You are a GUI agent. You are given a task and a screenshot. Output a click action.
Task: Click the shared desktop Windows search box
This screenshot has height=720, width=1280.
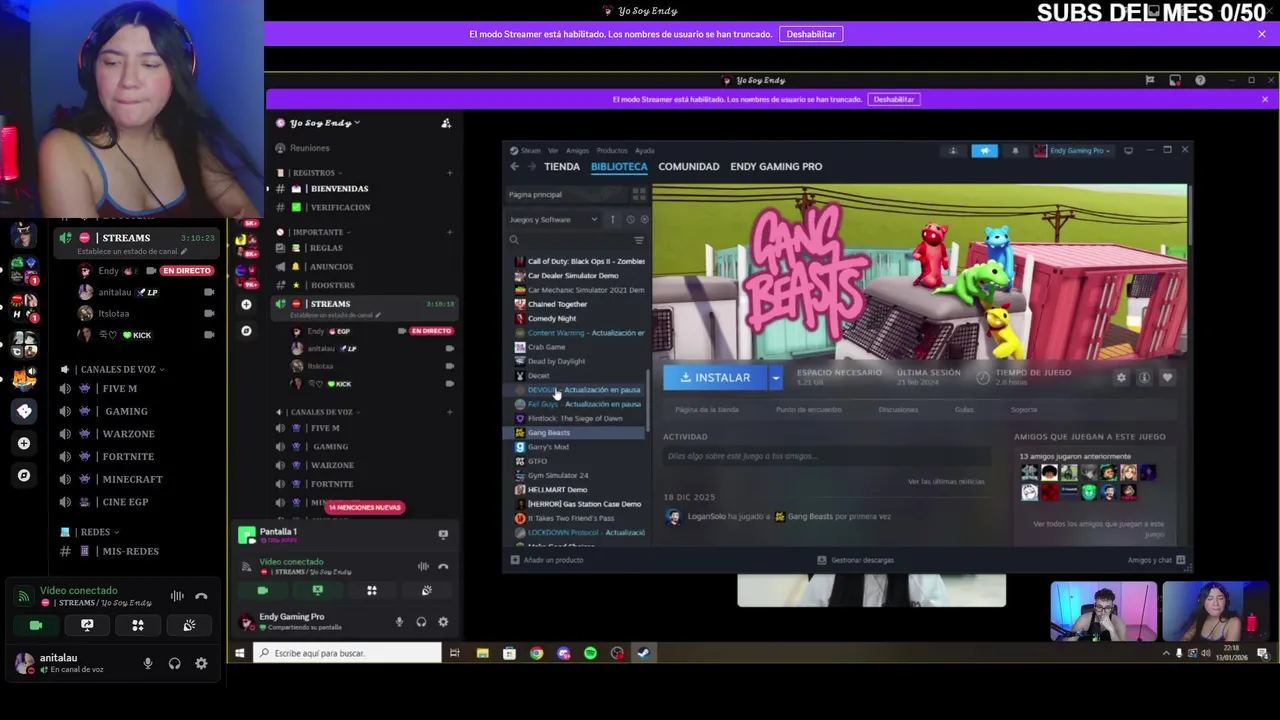[347, 653]
